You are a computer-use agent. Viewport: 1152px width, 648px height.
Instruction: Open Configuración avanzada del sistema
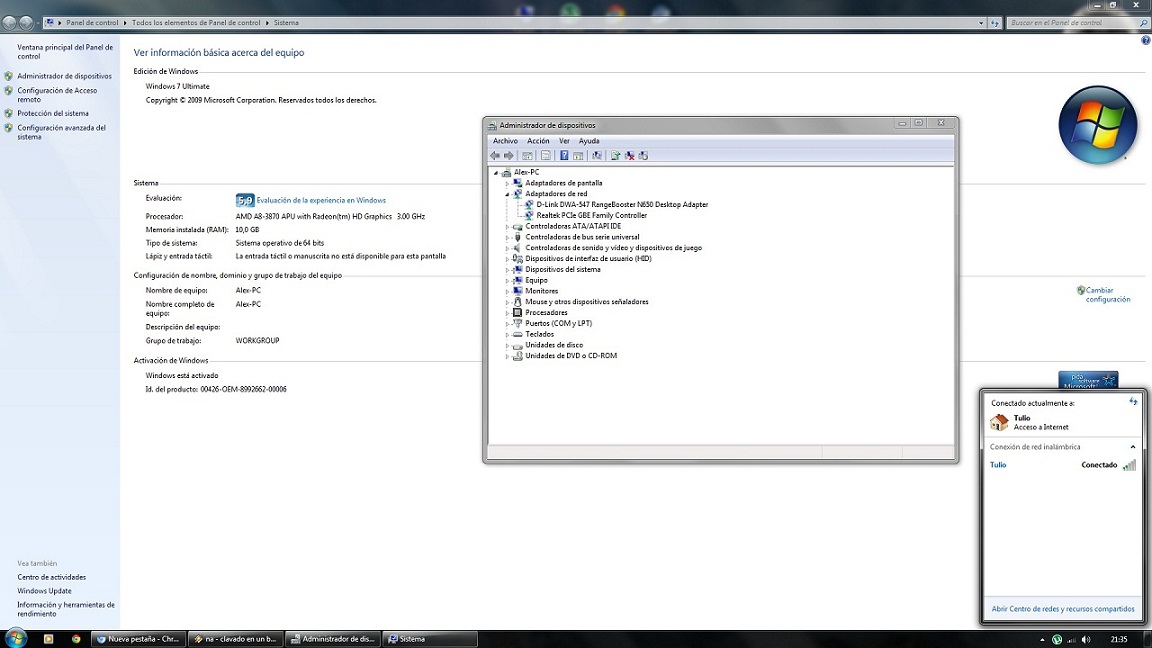[x=62, y=132]
